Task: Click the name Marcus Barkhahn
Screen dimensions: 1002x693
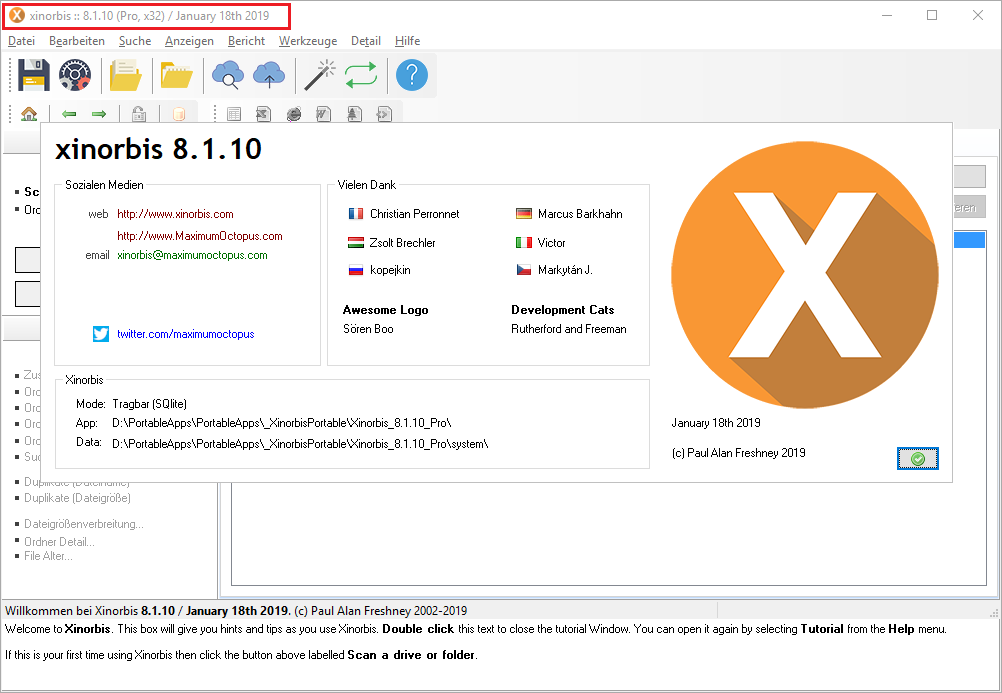Action: point(580,214)
